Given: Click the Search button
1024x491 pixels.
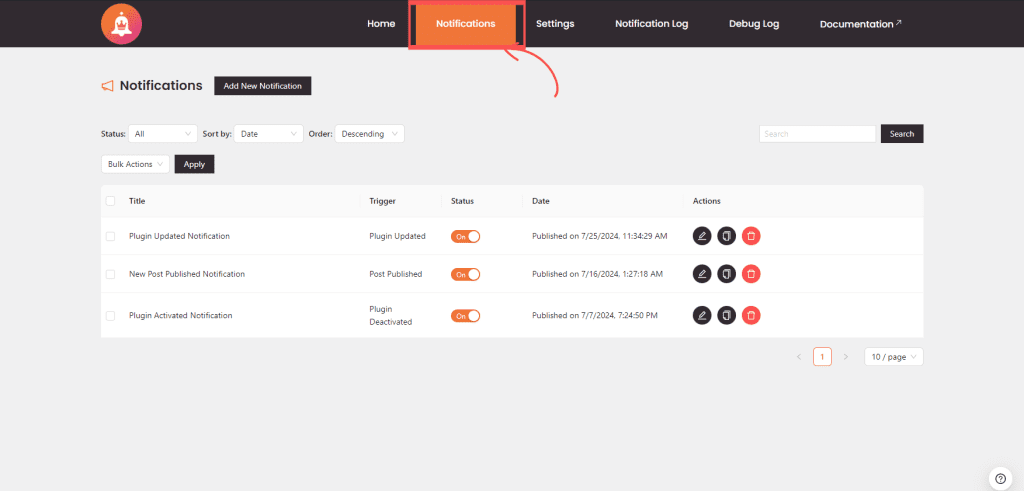Looking at the screenshot, I should [902, 134].
